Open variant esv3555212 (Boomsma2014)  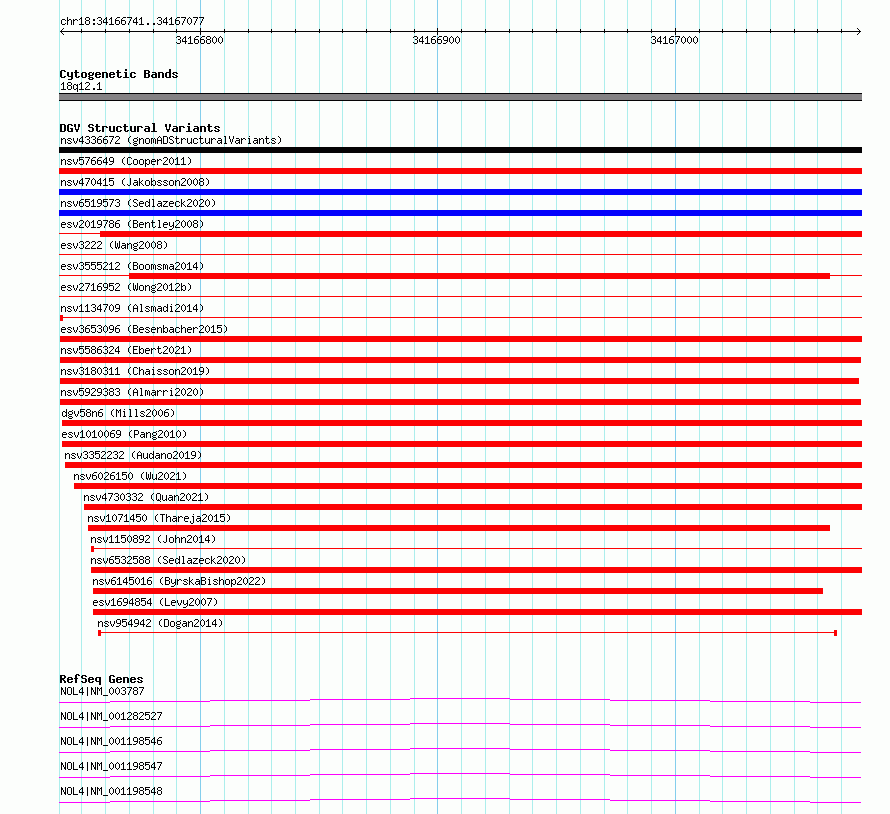point(132,266)
